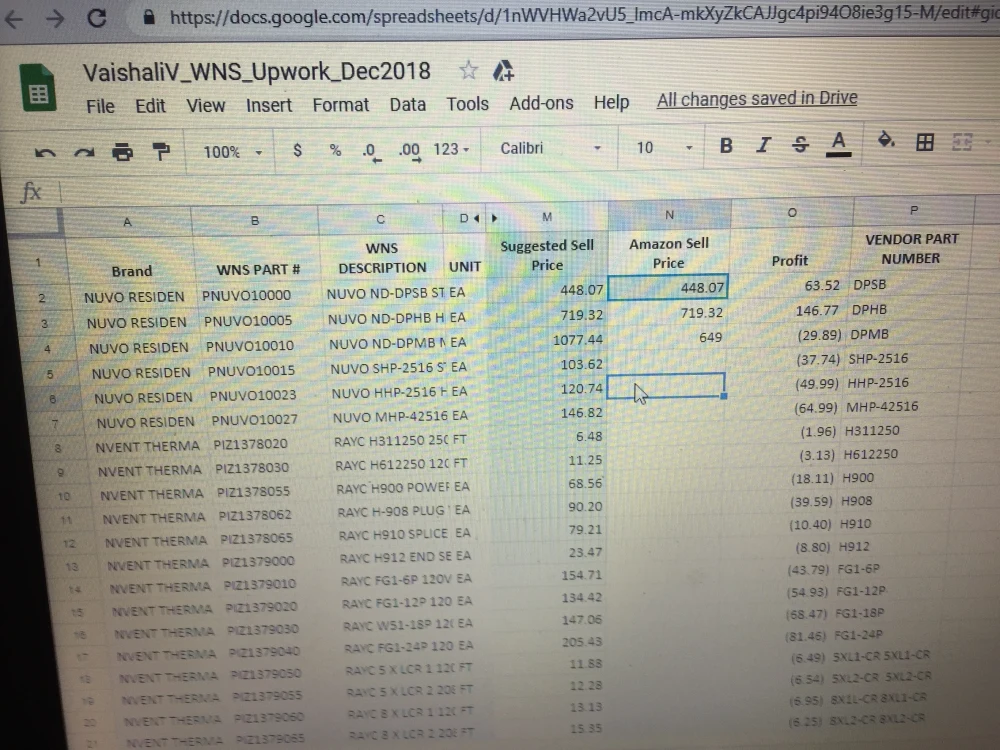Select column C header
This screenshot has height=750, width=1000.
[381, 219]
